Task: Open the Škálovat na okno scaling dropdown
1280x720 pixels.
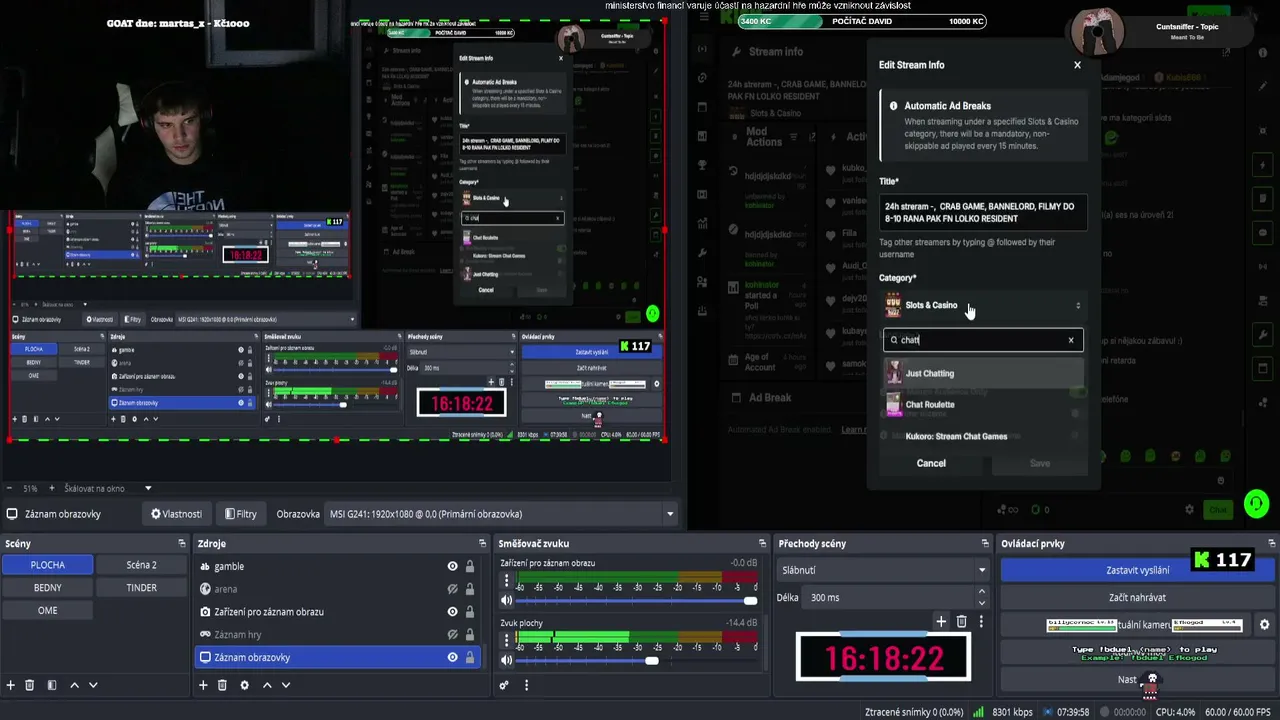Action: 106,488
